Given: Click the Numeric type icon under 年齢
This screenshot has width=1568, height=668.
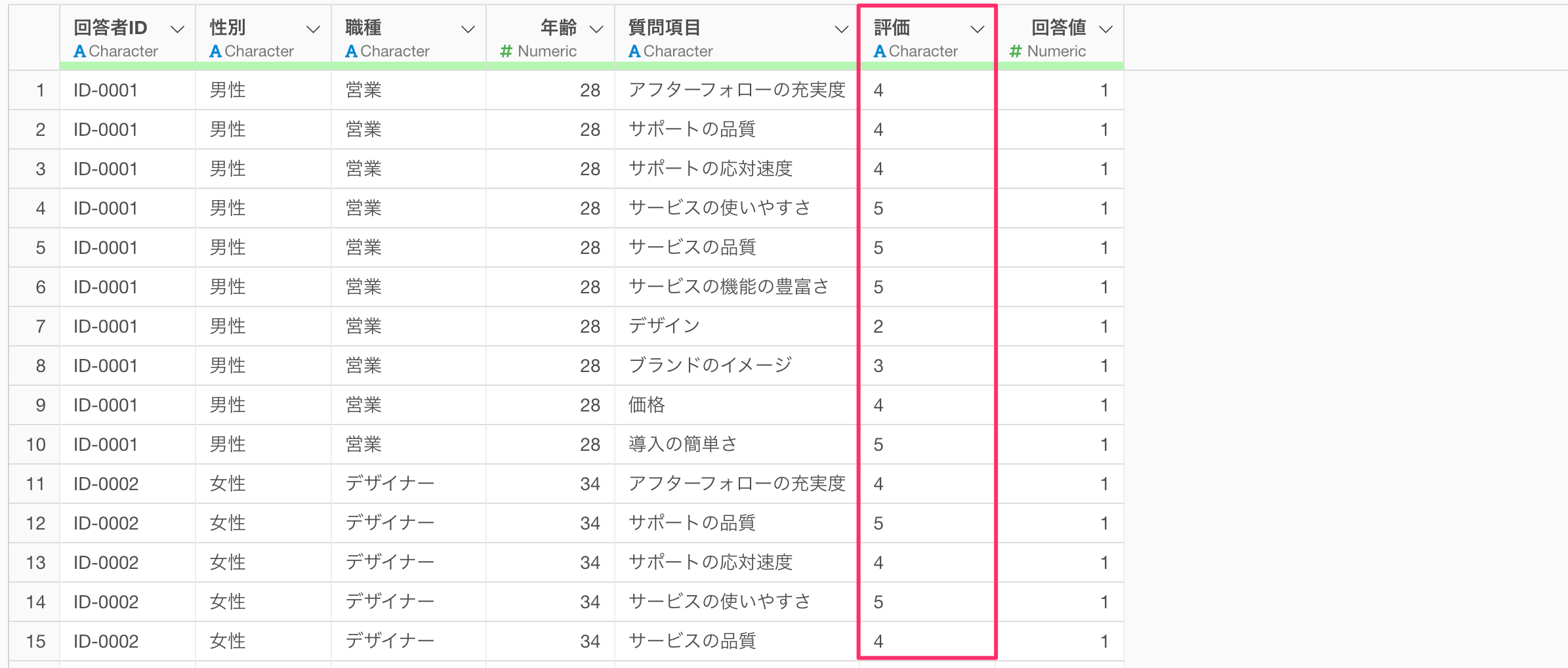Looking at the screenshot, I should pyautogui.click(x=506, y=51).
